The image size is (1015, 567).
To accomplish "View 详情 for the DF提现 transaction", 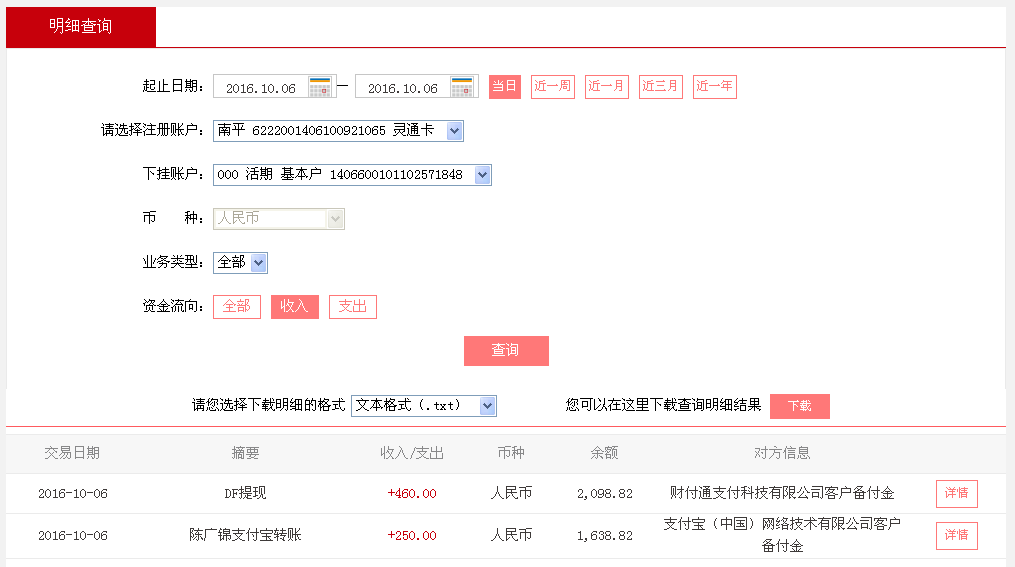I will pos(956,493).
